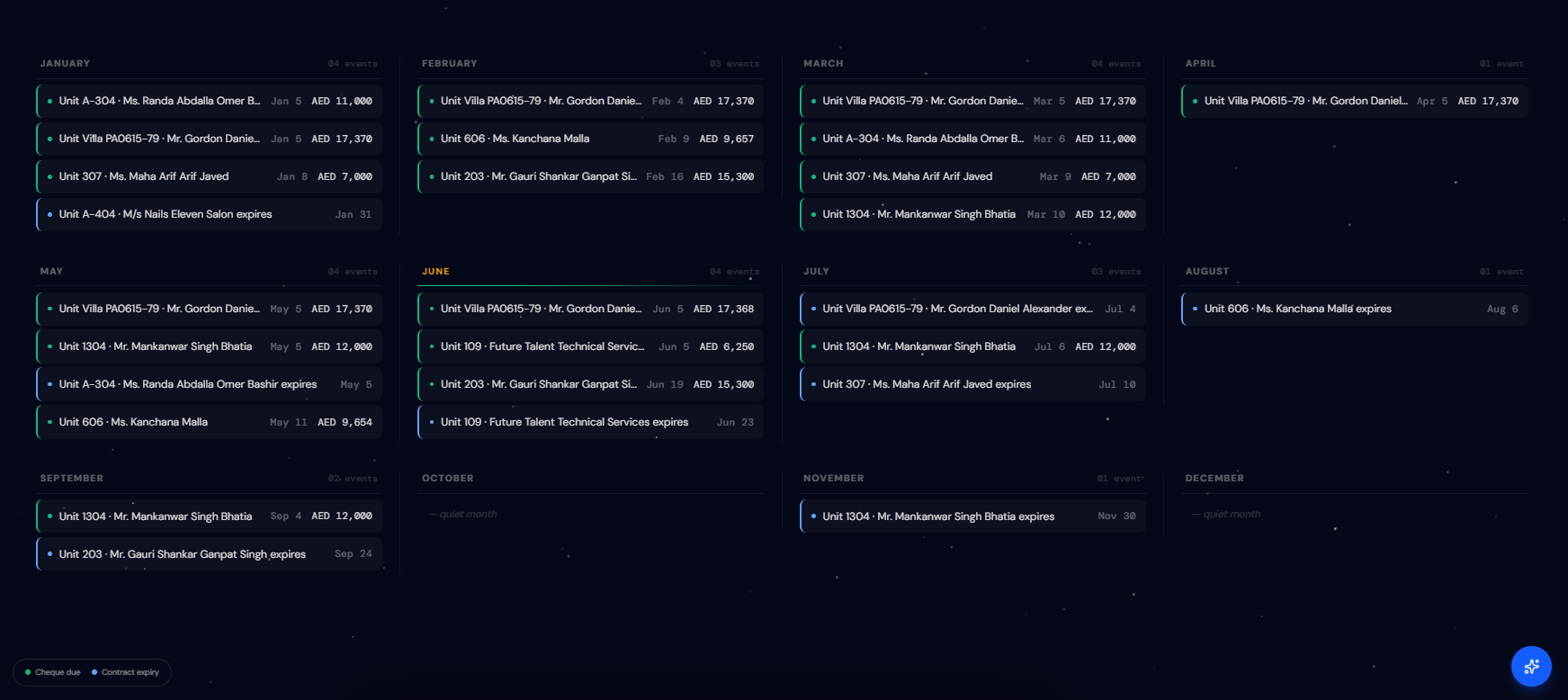The image size is (1568, 700).
Task: Select January Villa PA0615-79 cheque AED 17,370
Action: click(210, 139)
